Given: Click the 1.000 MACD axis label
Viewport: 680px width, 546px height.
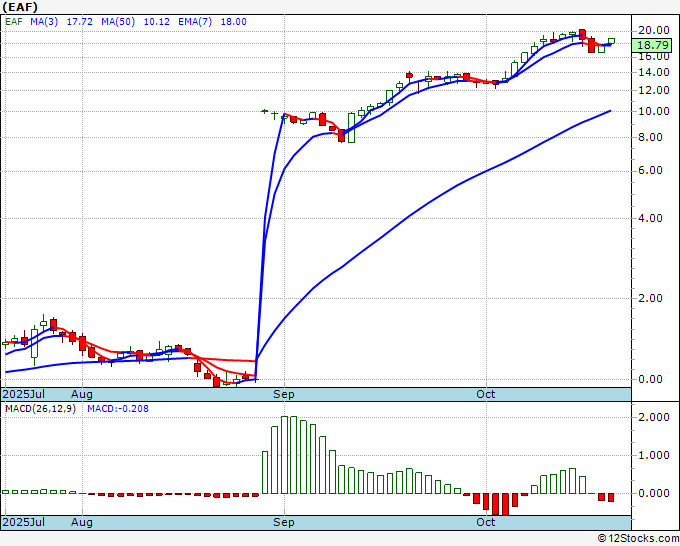Looking at the screenshot, I should point(654,455).
